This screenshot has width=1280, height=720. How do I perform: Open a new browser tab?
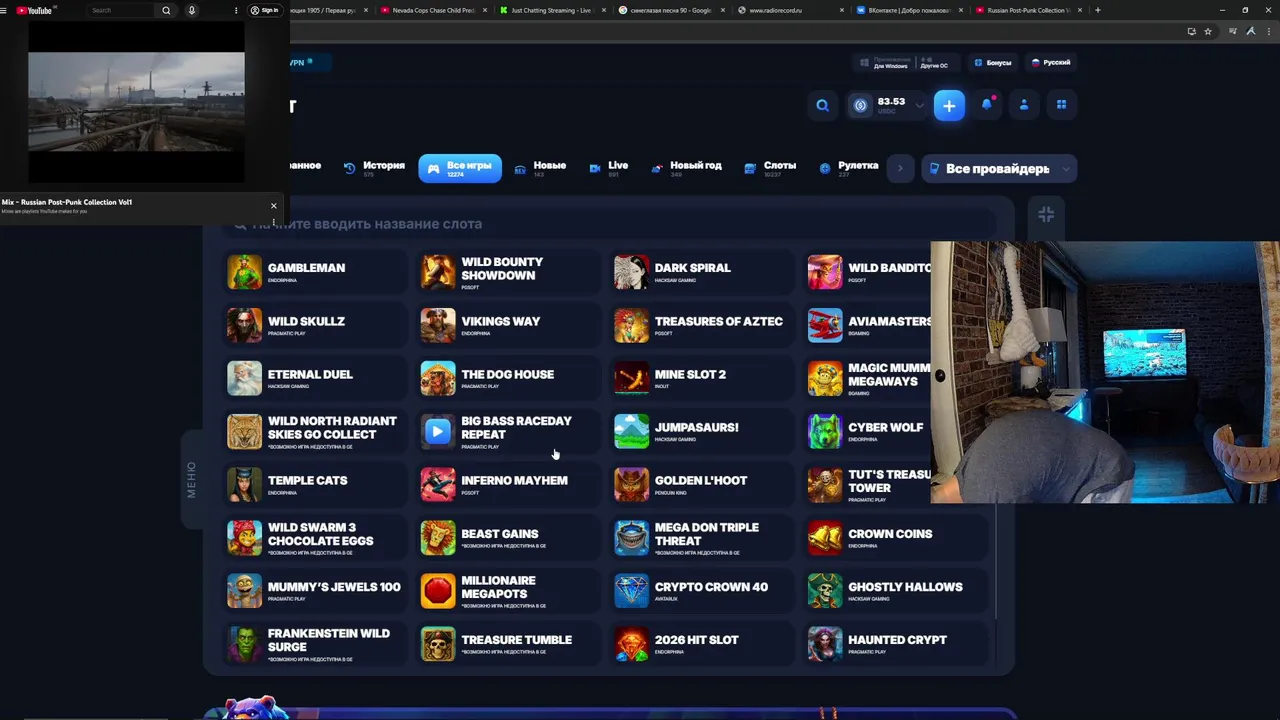[1097, 10]
